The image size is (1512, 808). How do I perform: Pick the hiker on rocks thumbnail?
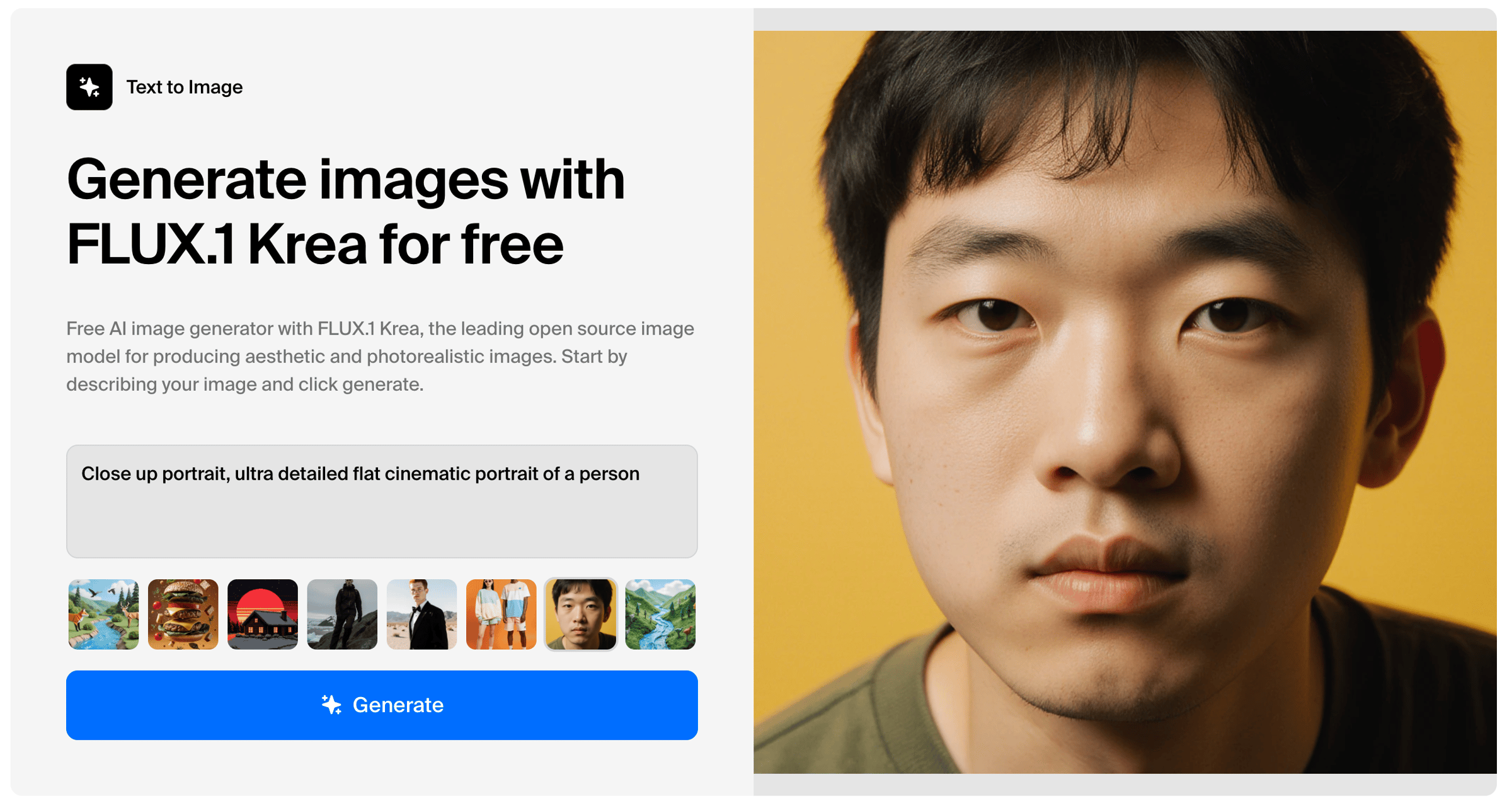pos(342,615)
